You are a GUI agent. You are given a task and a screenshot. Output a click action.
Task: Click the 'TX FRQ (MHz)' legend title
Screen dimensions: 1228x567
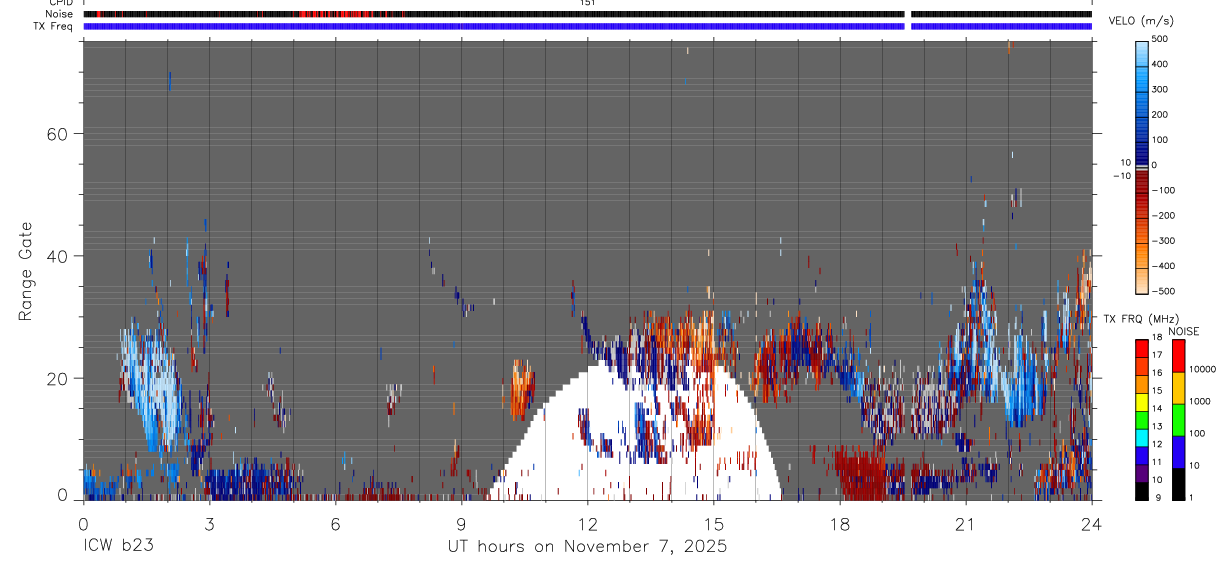pyautogui.click(x=1140, y=319)
